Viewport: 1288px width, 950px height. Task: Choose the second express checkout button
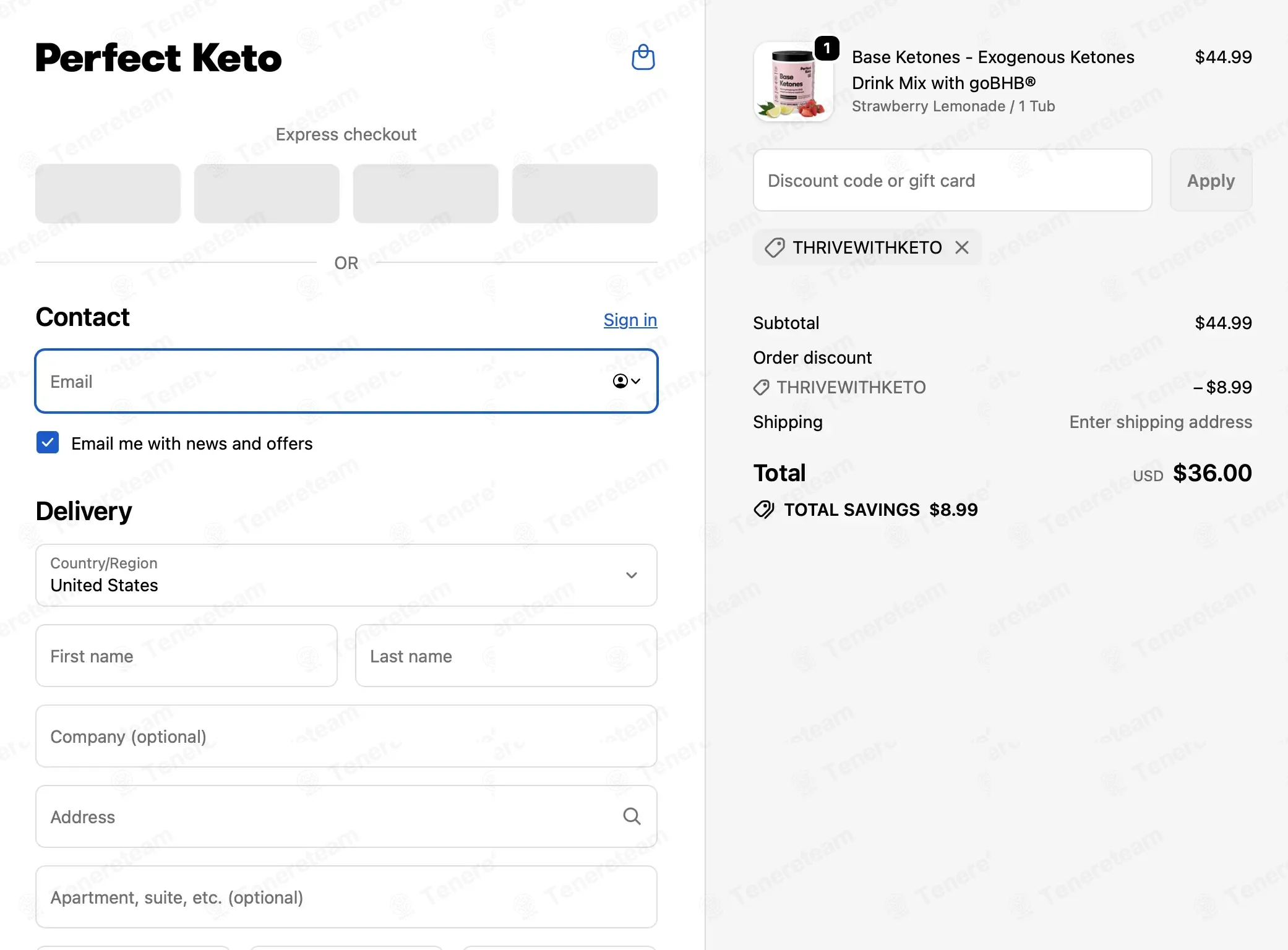tap(267, 194)
